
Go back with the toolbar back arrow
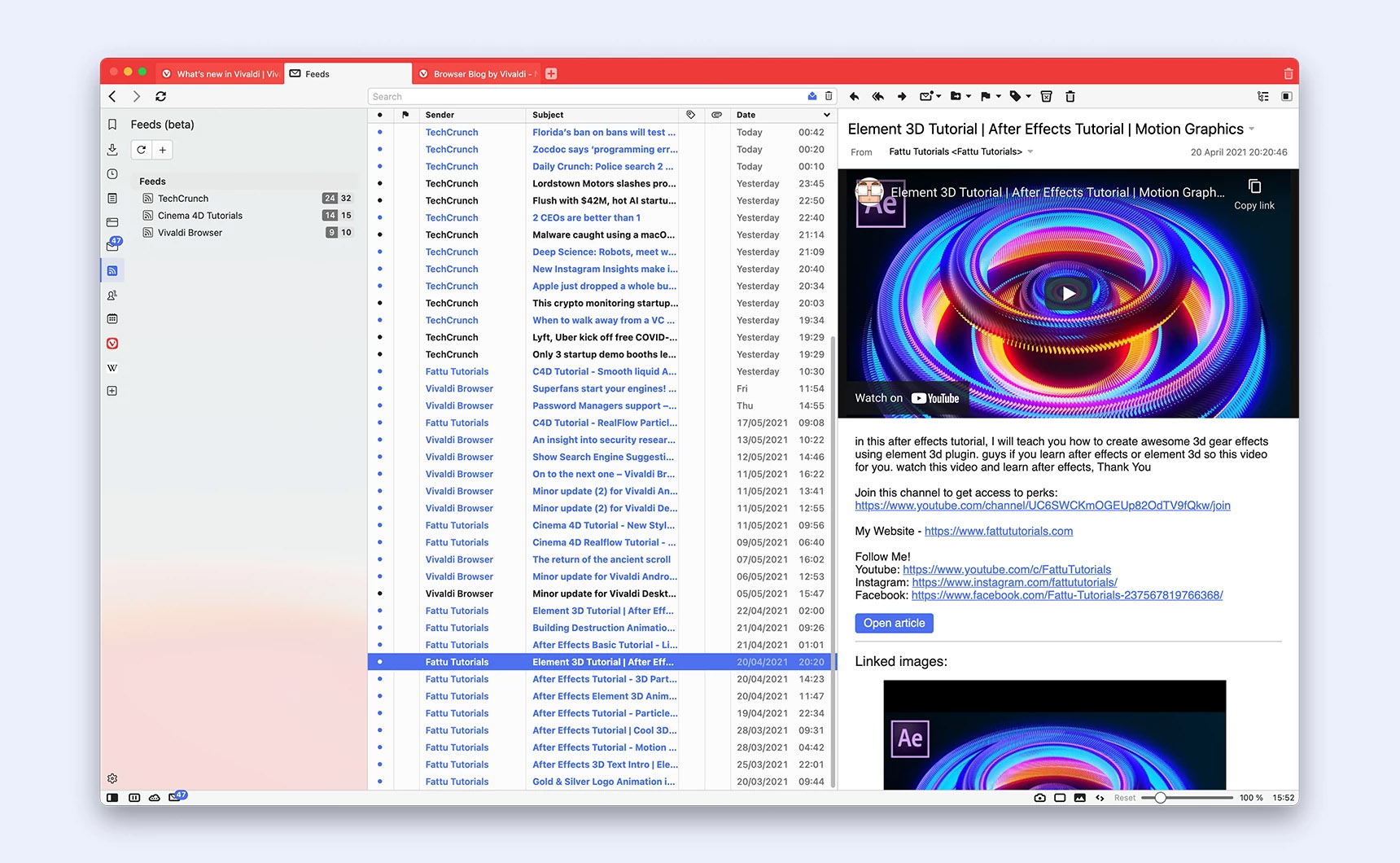[x=112, y=96]
